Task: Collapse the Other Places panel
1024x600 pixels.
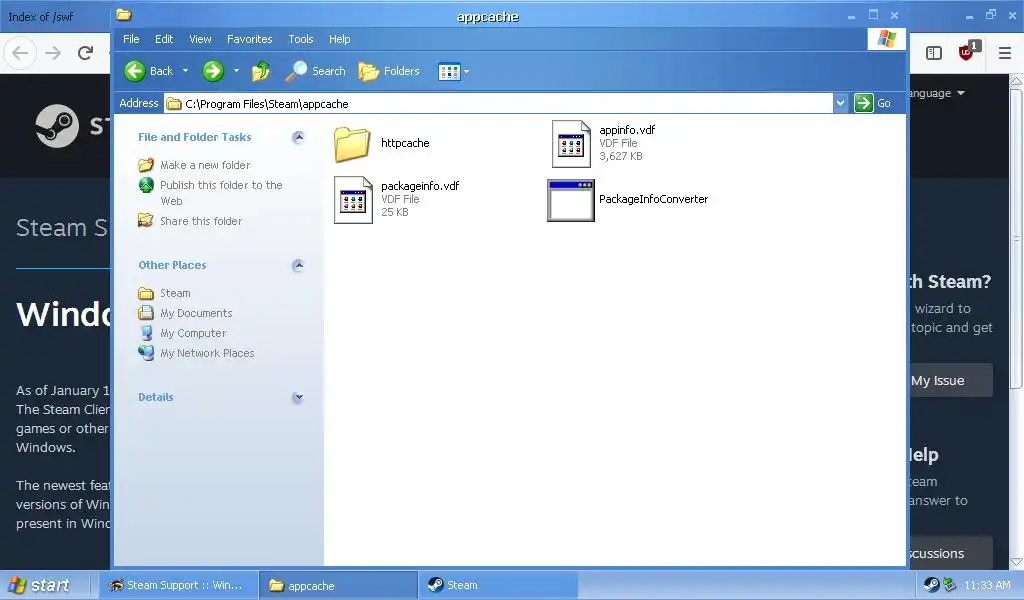Action: [298, 265]
